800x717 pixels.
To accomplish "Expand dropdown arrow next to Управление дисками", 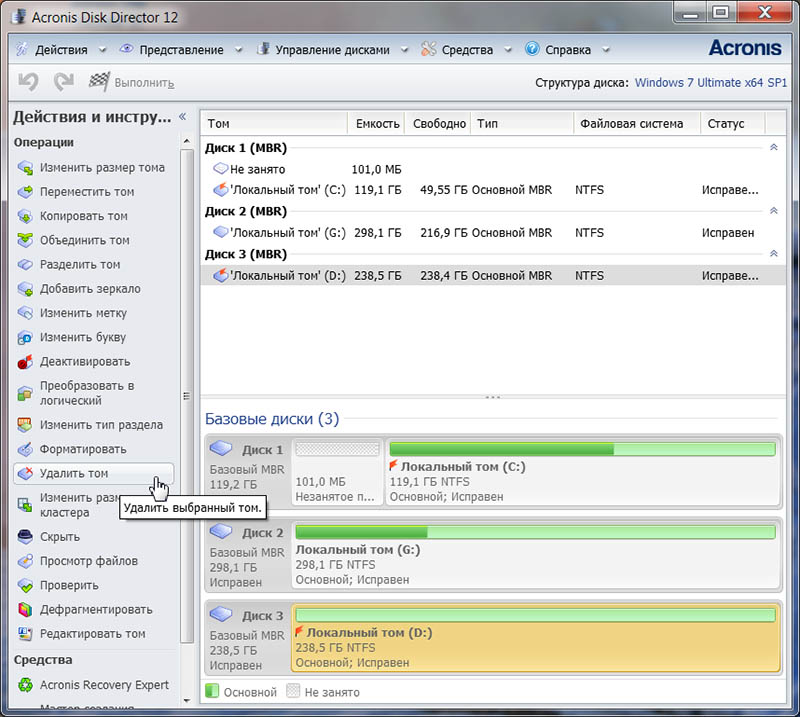I will pyautogui.click(x=405, y=50).
